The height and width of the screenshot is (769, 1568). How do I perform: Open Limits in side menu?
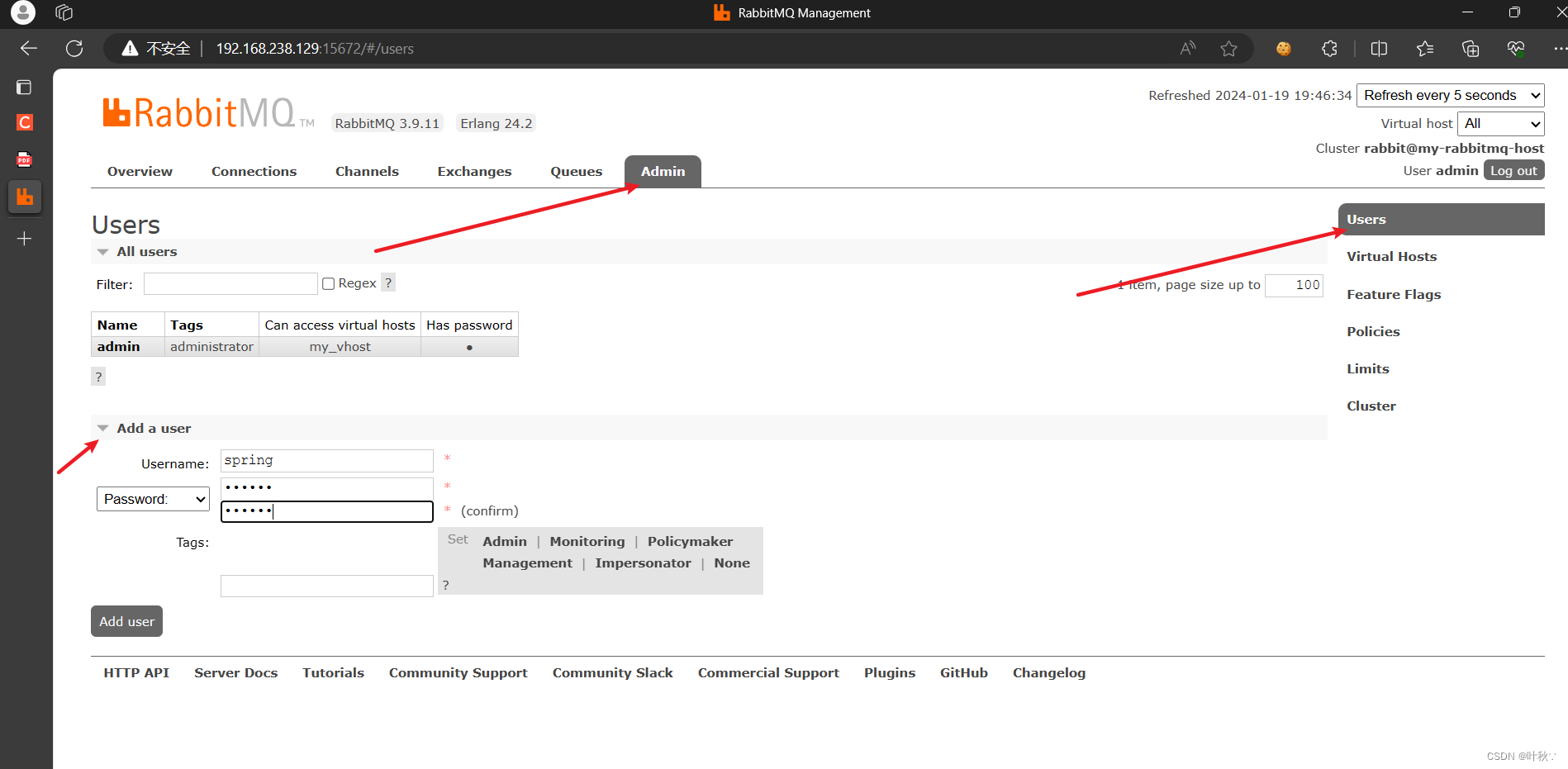tap(1367, 368)
